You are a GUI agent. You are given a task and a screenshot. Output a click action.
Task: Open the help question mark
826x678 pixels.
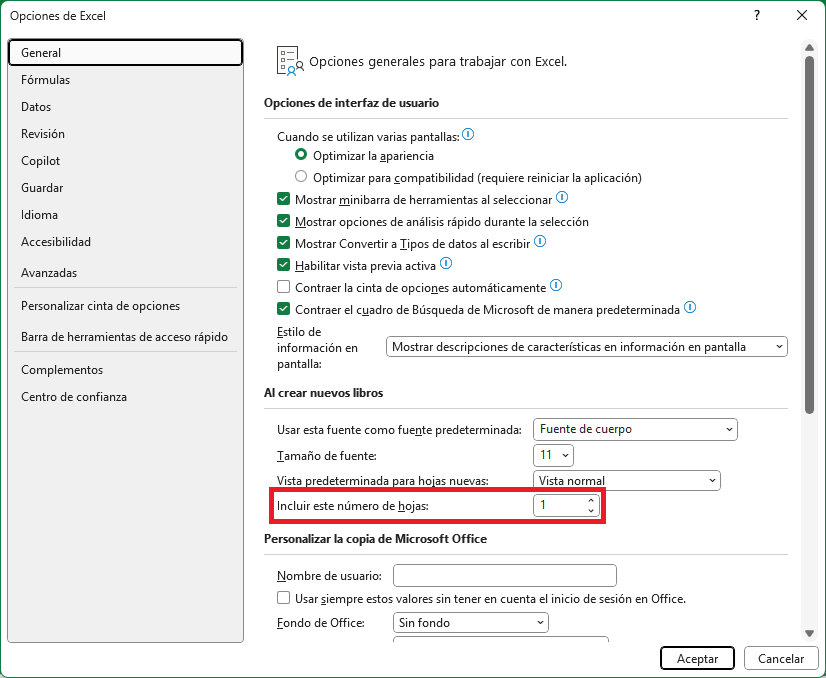click(x=757, y=15)
